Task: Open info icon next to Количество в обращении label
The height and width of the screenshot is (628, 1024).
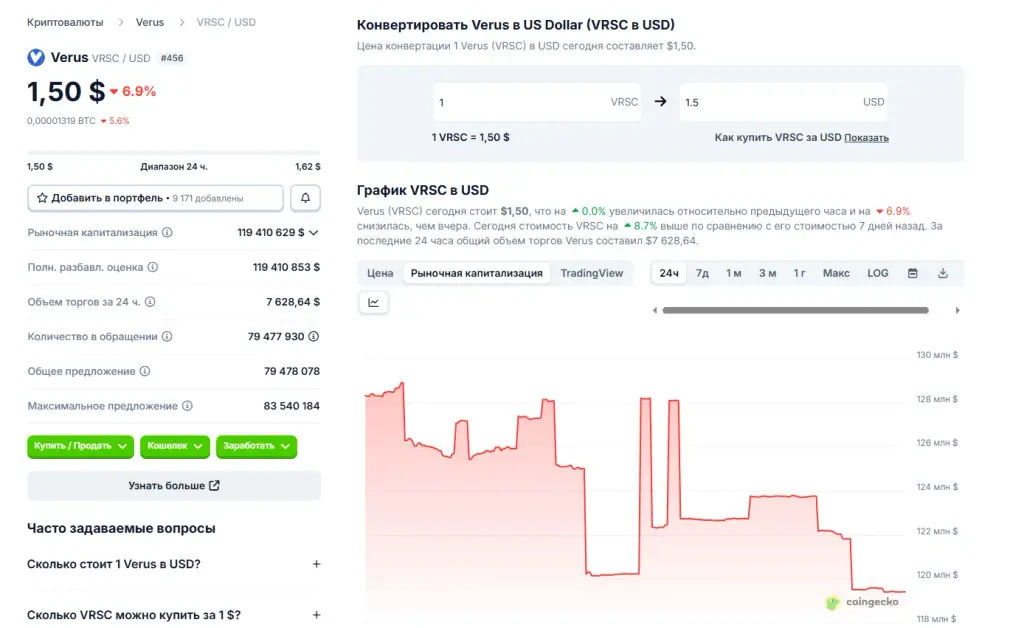Action: tap(167, 336)
